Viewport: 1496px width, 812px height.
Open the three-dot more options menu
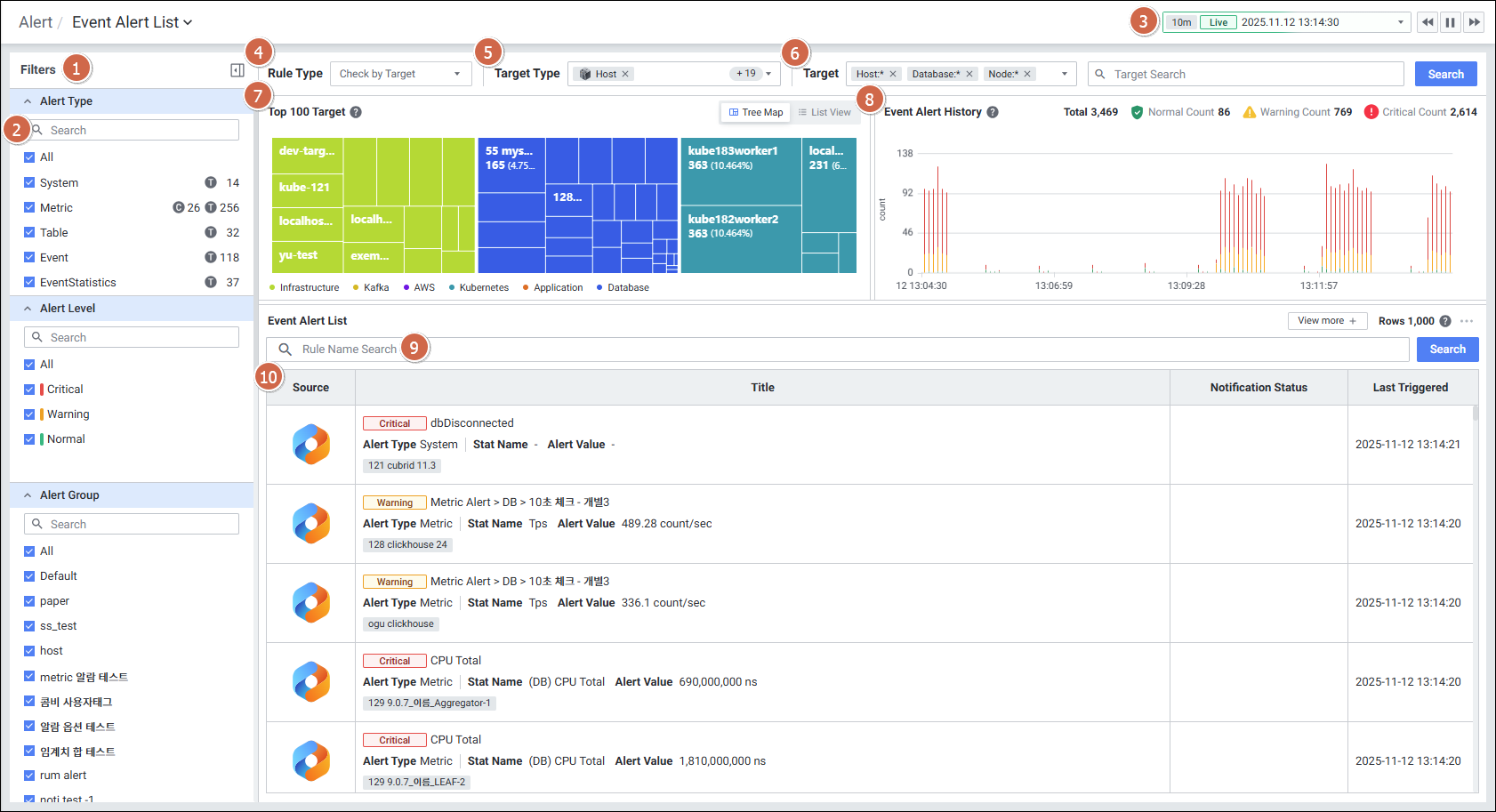click(1467, 321)
